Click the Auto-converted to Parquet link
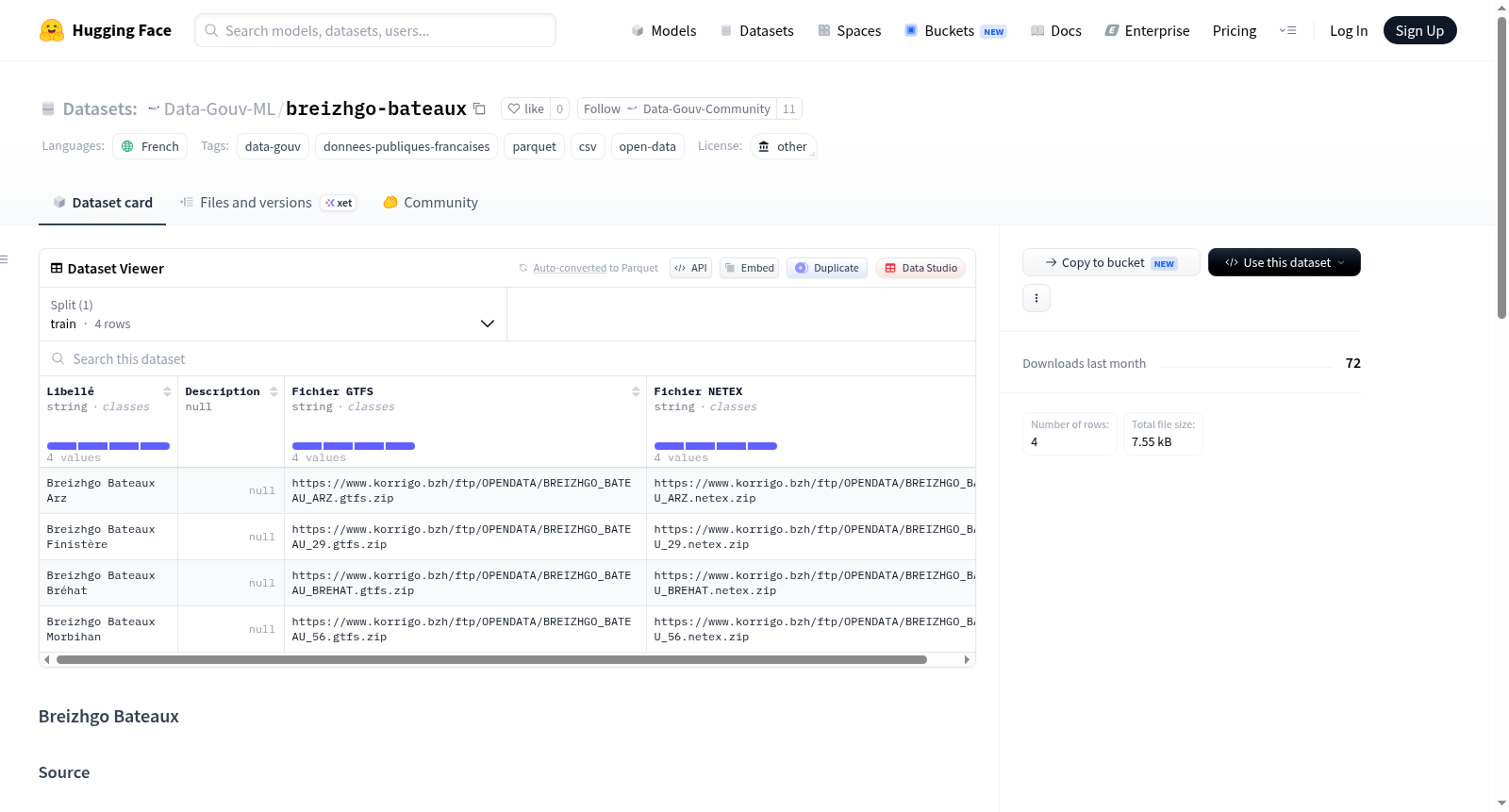The width and height of the screenshot is (1509, 812). pos(595,268)
